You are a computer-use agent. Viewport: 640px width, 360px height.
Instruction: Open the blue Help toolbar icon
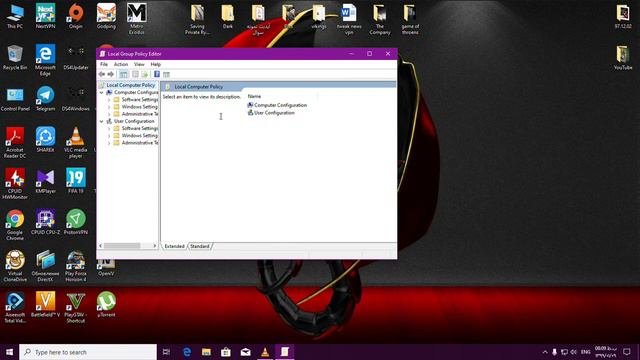point(157,74)
